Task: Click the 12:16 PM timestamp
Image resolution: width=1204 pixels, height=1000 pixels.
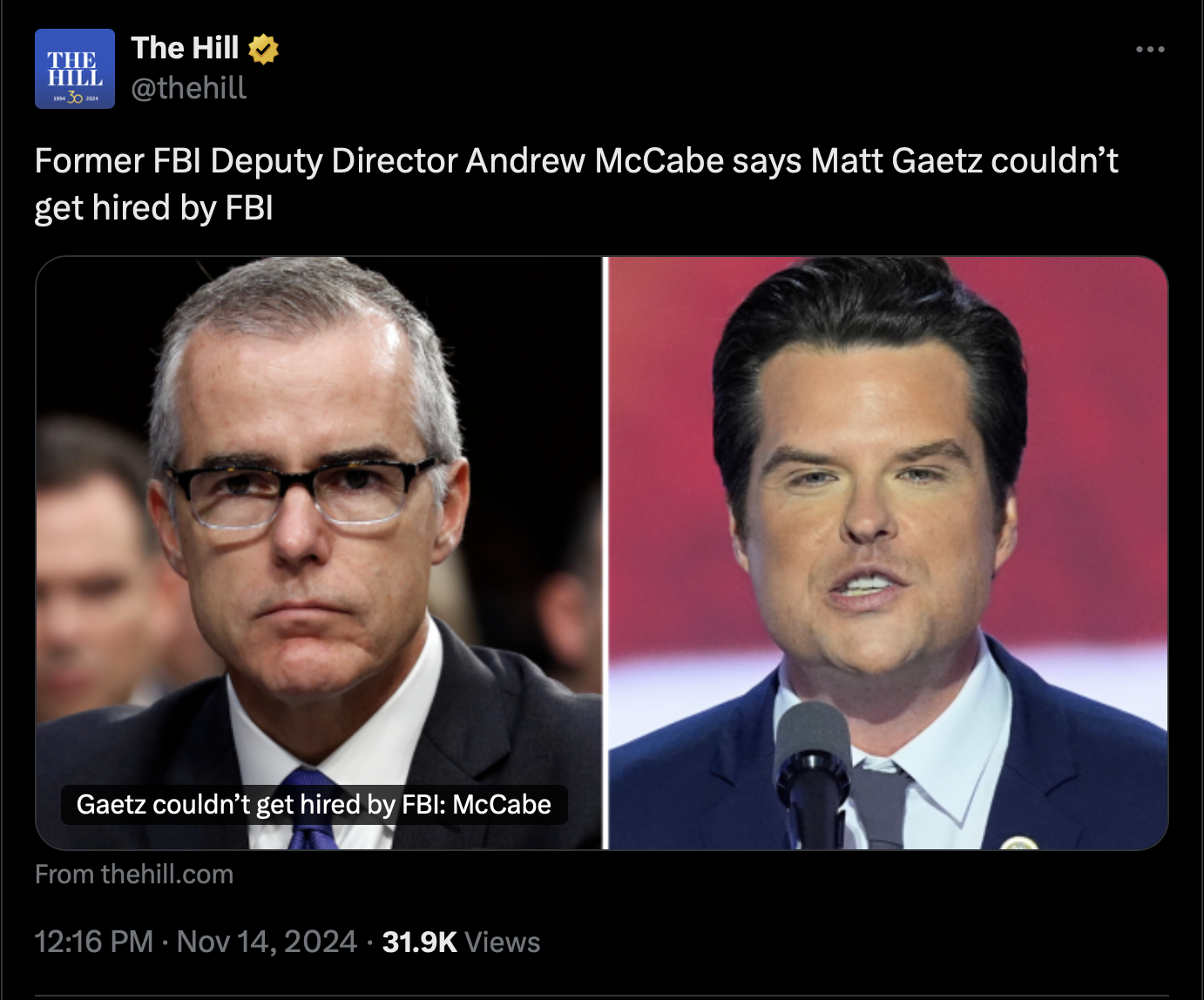Action: [94, 942]
